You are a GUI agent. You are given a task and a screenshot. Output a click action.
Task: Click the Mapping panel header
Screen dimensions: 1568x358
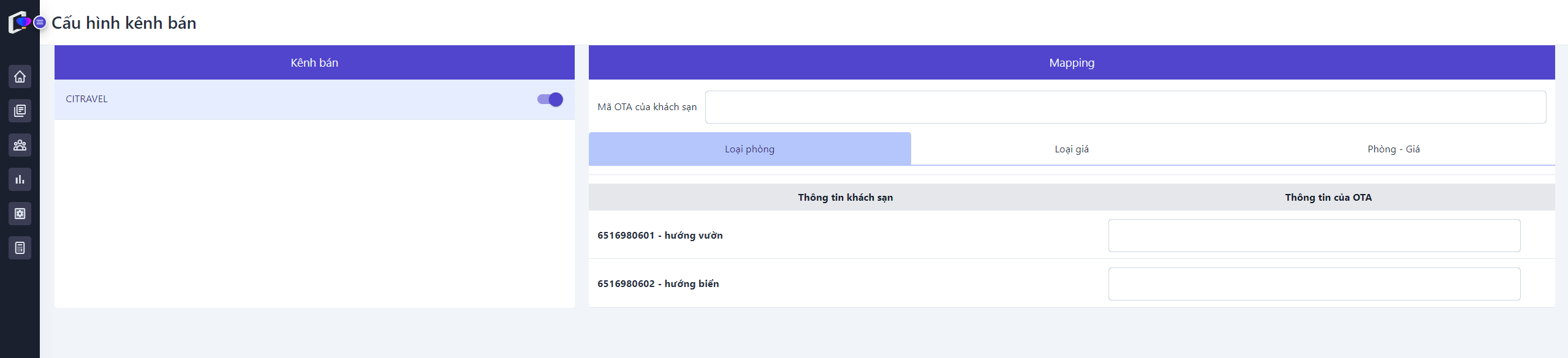click(x=1072, y=62)
